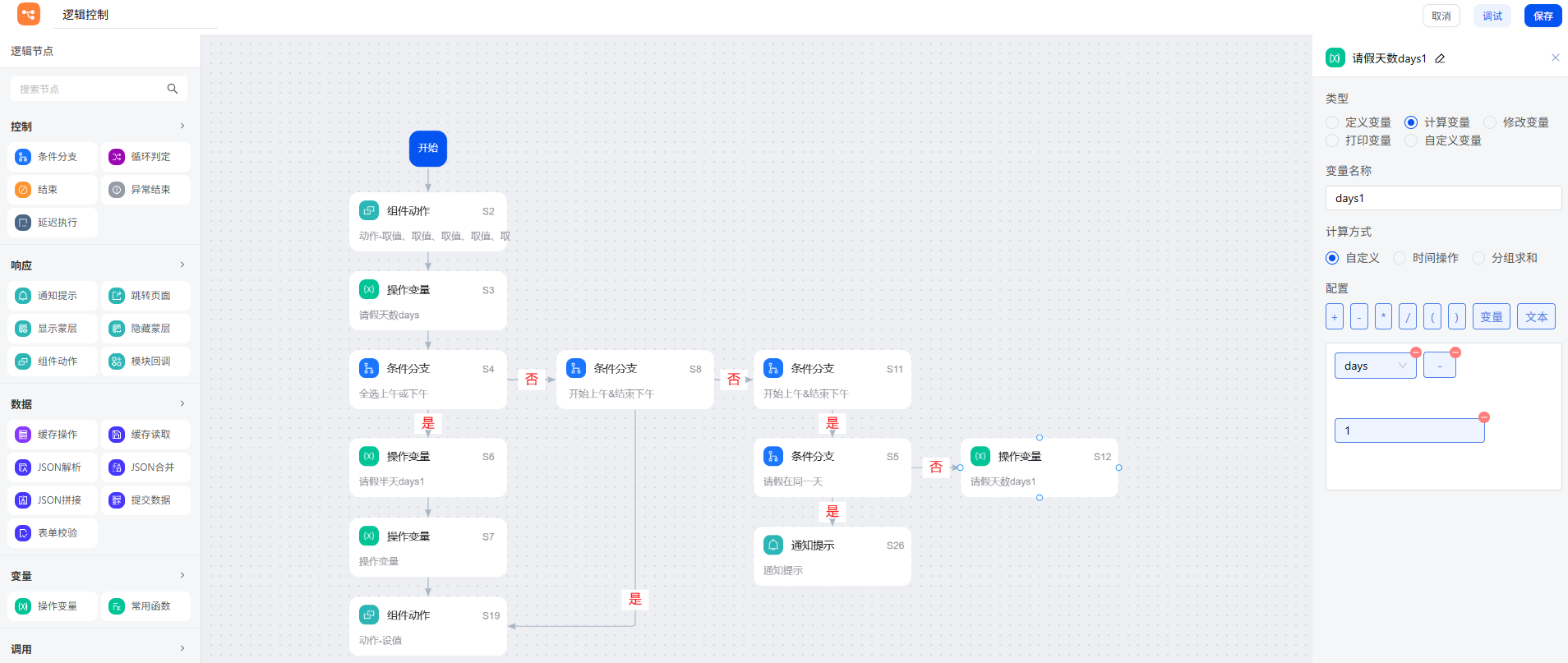Select the 操作变量 S12 node on canvas
The height and width of the screenshot is (663, 1568).
[1039, 467]
